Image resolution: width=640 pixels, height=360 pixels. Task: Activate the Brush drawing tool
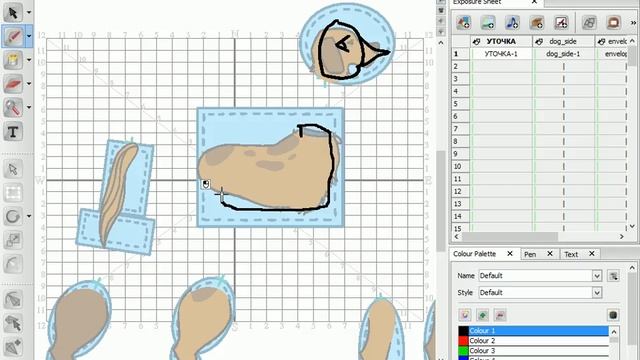pyautogui.click(x=13, y=36)
